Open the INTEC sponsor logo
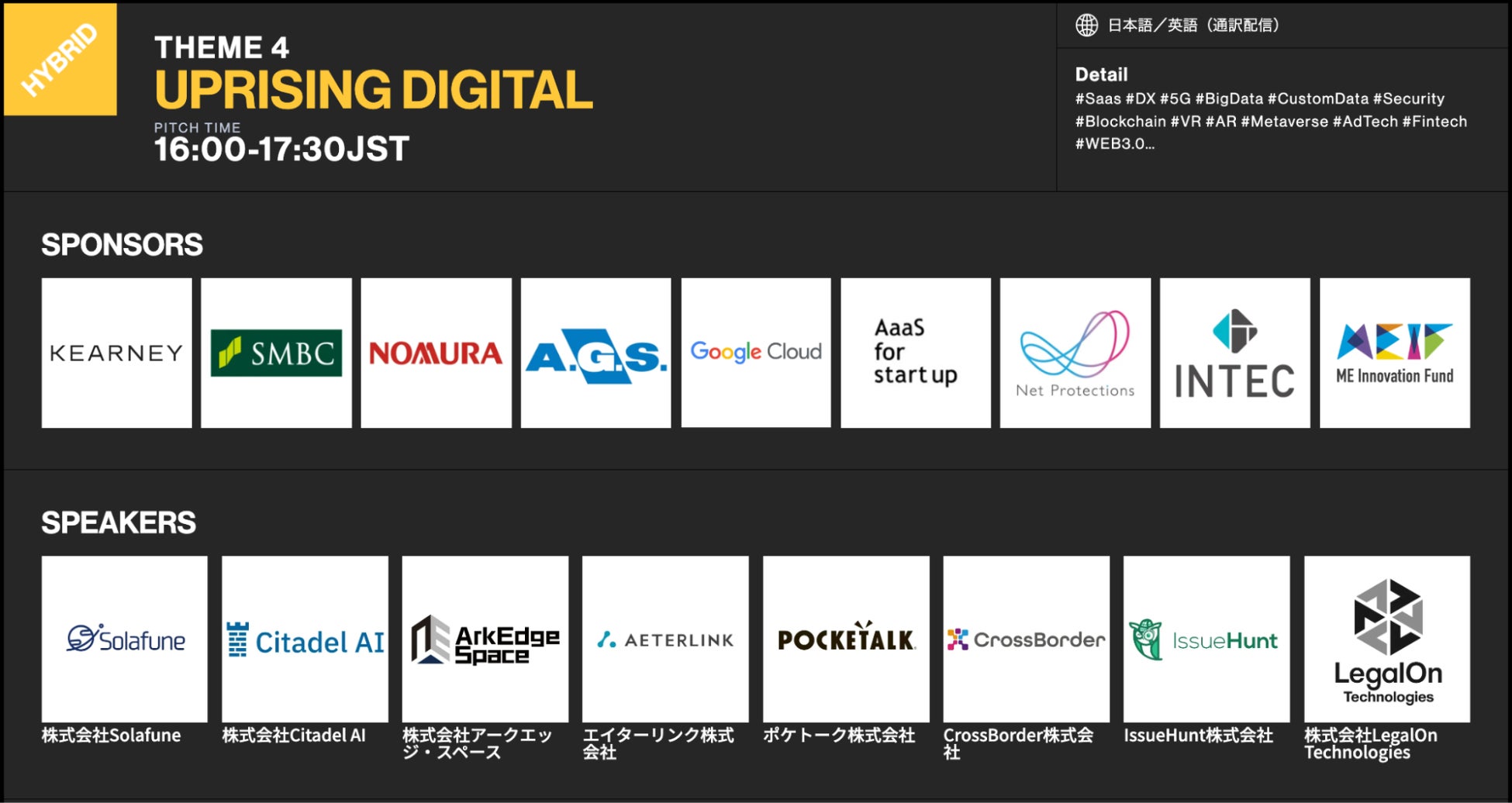Screen dimensions: 1512x803 [1235, 353]
